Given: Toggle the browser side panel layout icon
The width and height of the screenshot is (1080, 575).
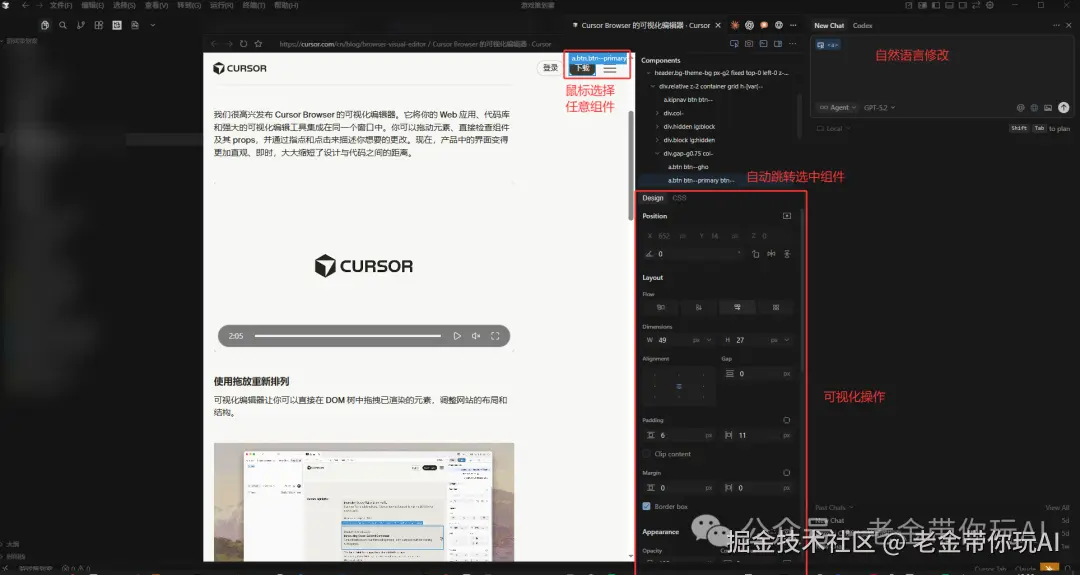Looking at the screenshot, I should 778,43.
